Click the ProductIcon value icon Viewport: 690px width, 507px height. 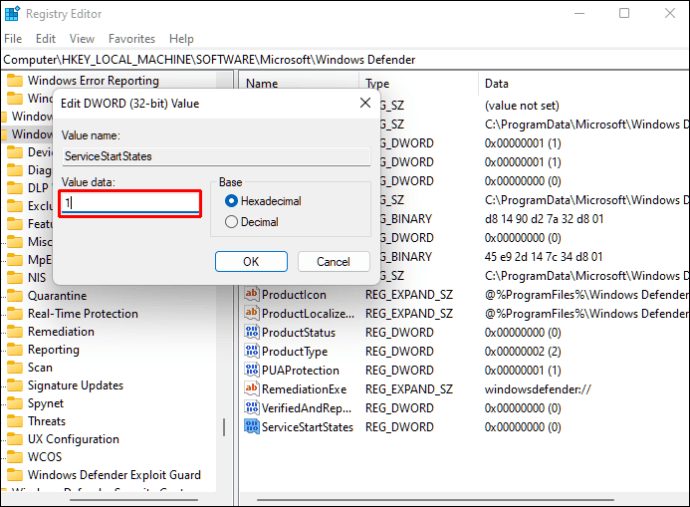252,295
